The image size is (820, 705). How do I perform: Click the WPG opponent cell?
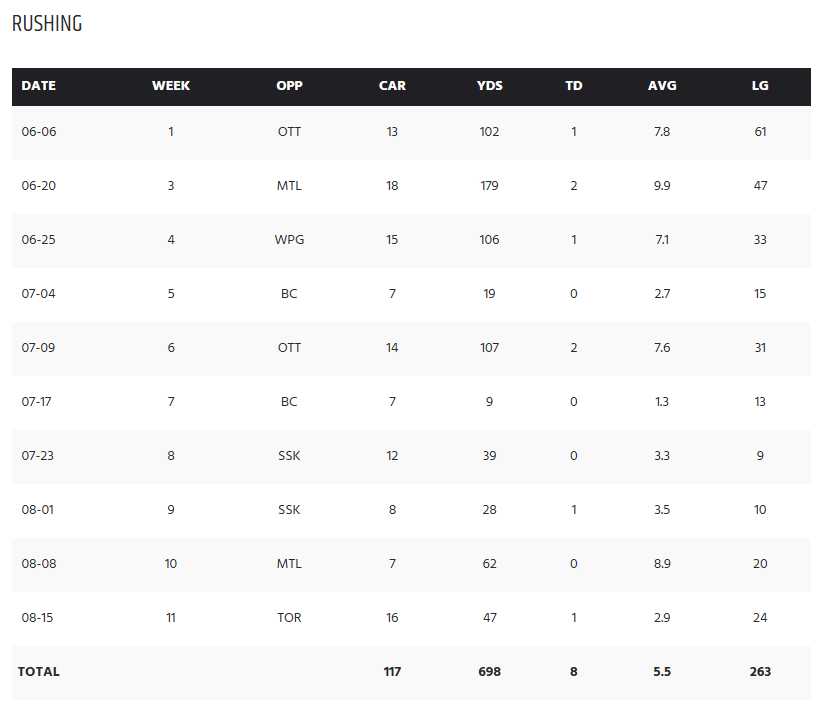(x=289, y=240)
